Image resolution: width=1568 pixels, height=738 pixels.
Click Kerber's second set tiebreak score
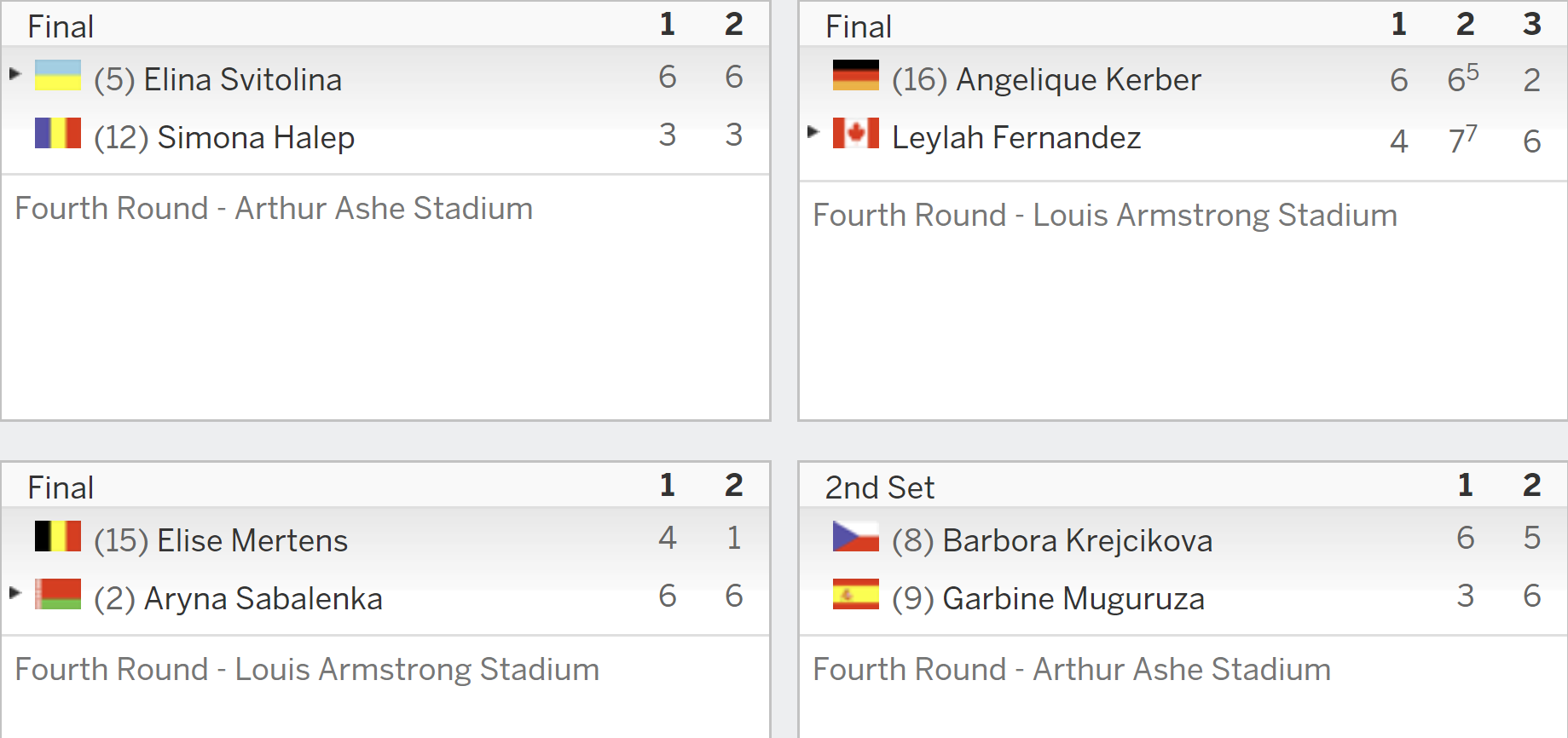1463,78
